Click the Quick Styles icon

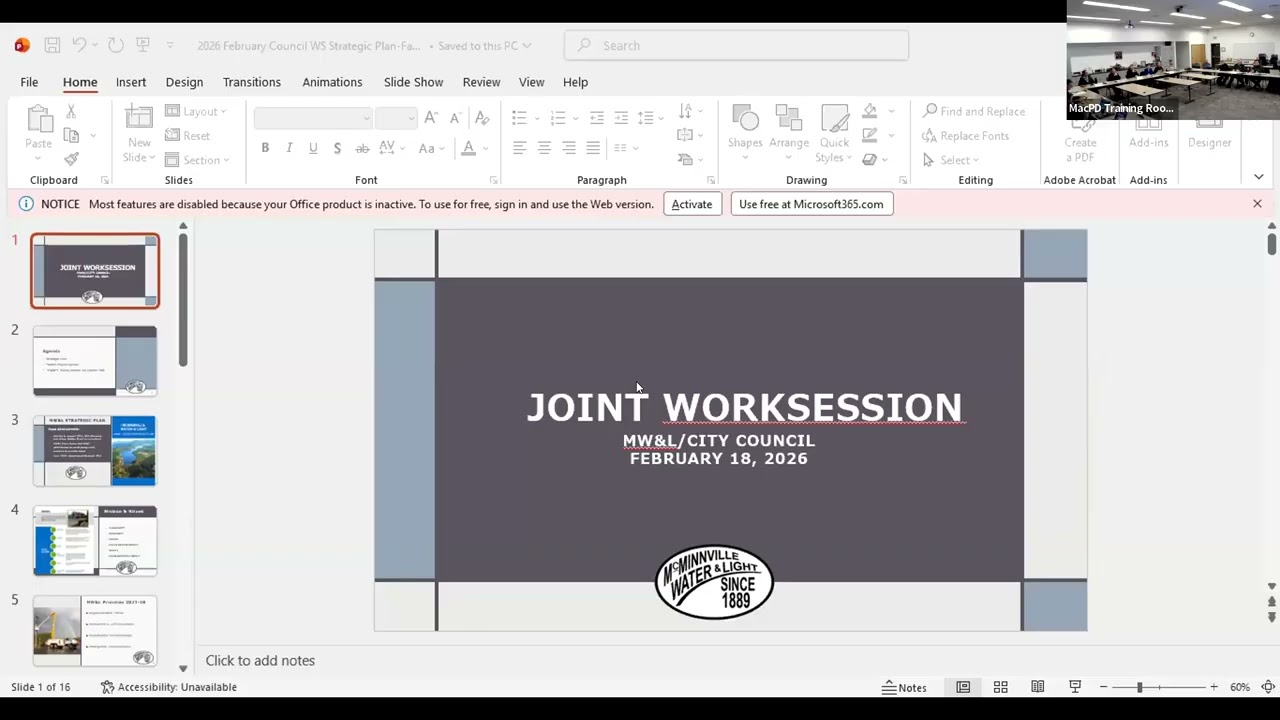coord(835,118)
